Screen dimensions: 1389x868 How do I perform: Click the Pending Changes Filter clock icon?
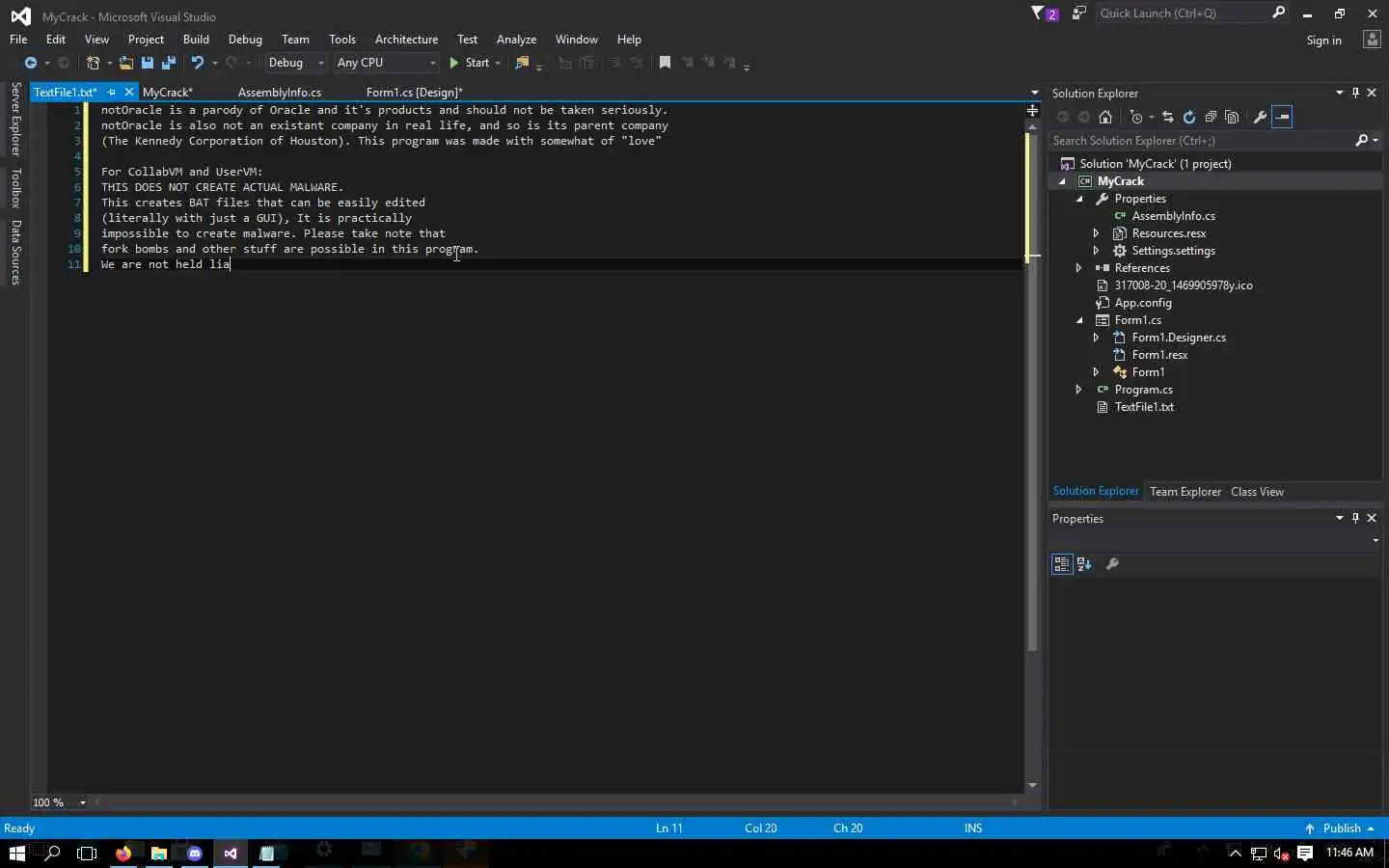pyautogui.click(x=1136, y=117)
